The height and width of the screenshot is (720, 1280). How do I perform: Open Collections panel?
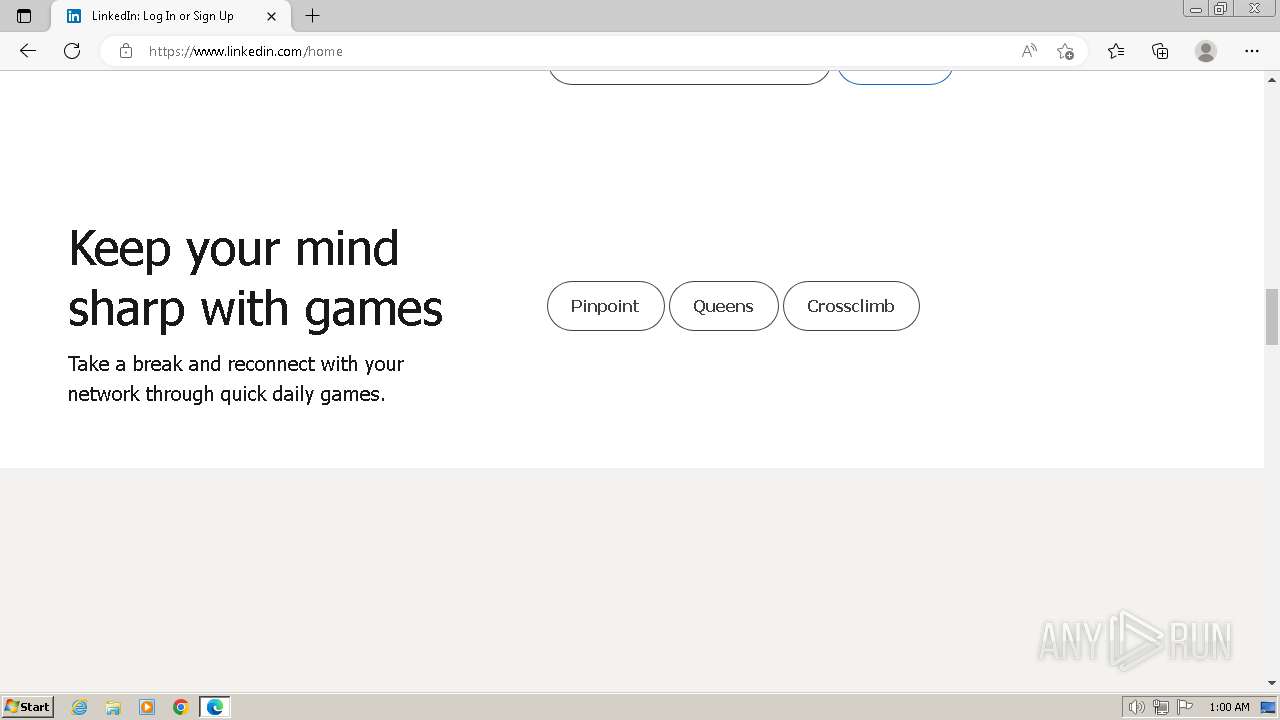click(x=1160, y=51)
